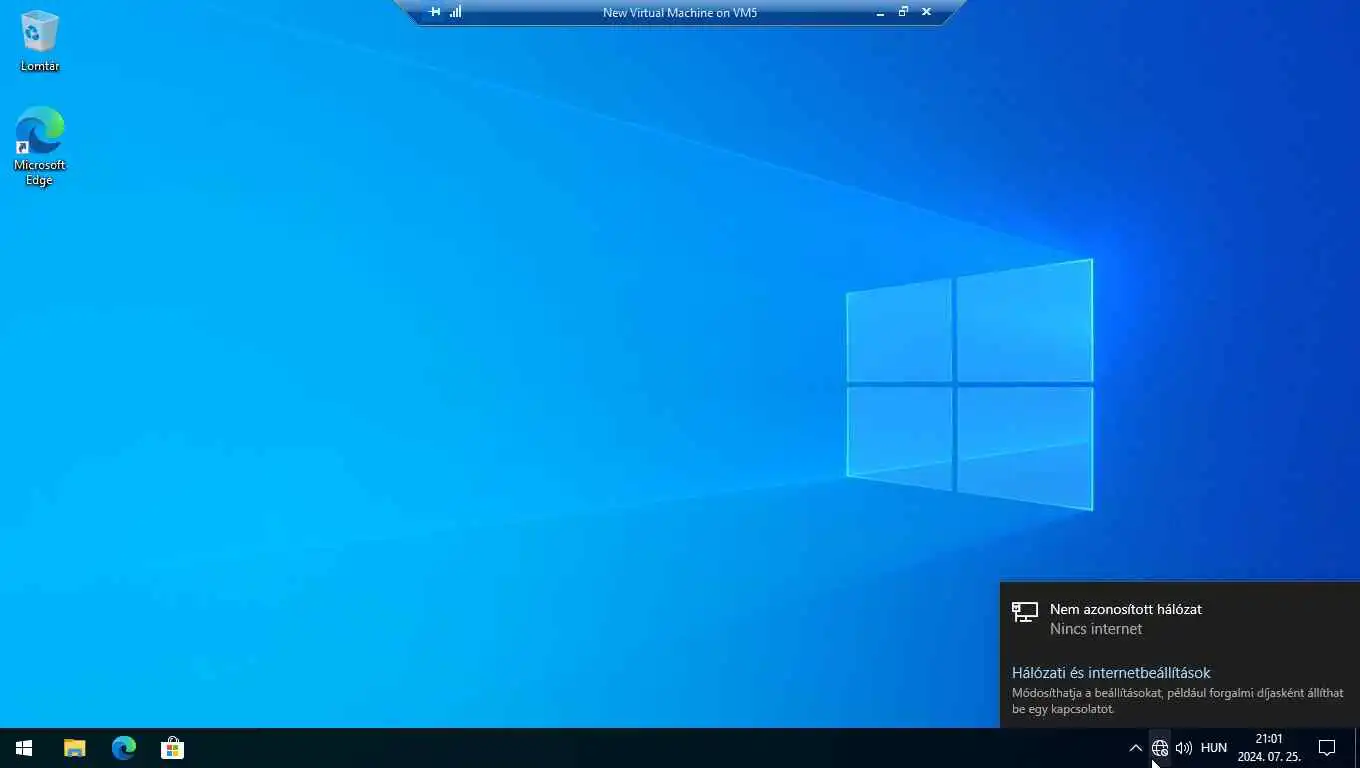Viewport: 1360px width, 768px height.
Task: Open the Windows Start menu
Action: (x=24, y=748)
